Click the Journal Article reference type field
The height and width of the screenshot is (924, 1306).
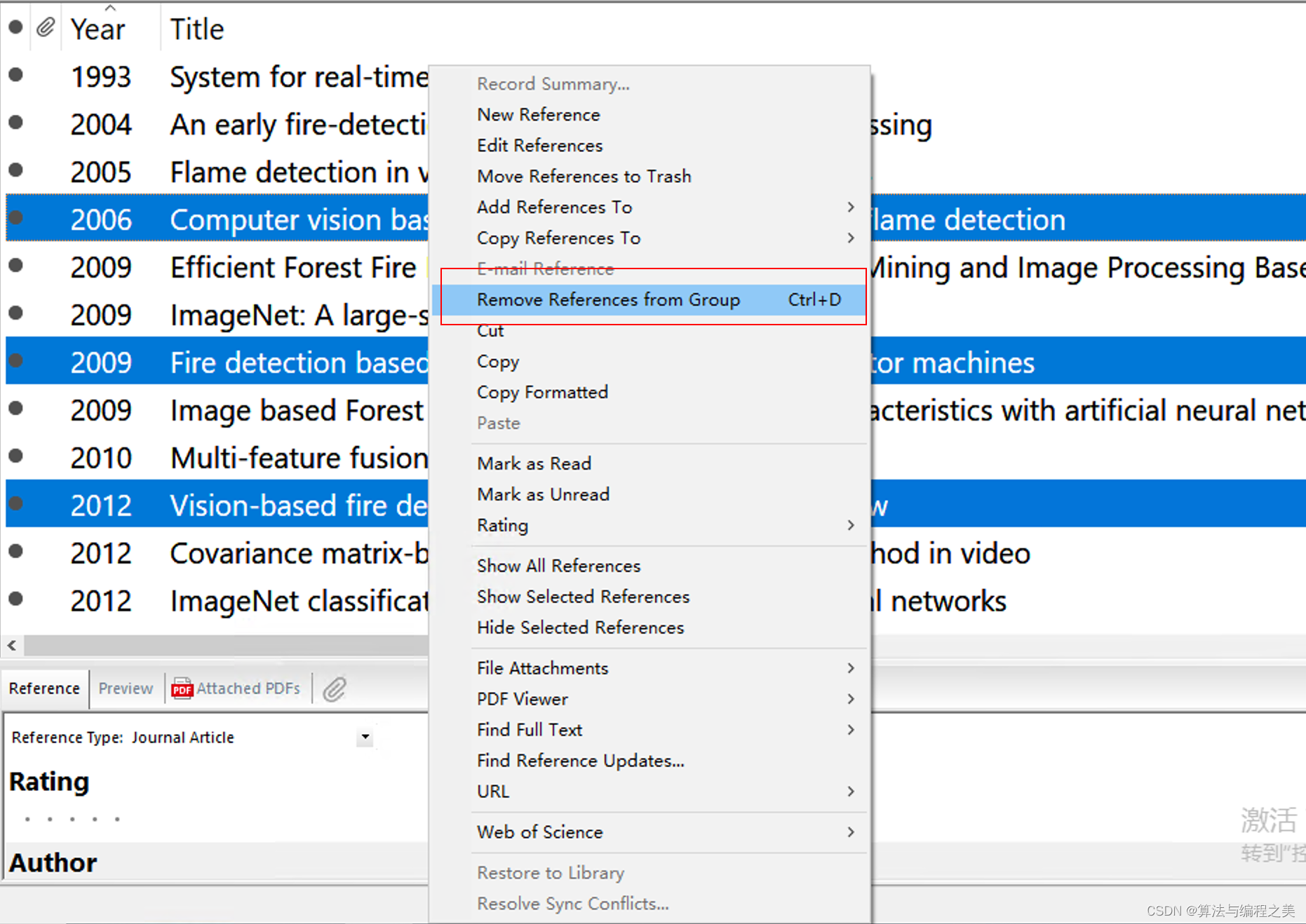point(182,738)
